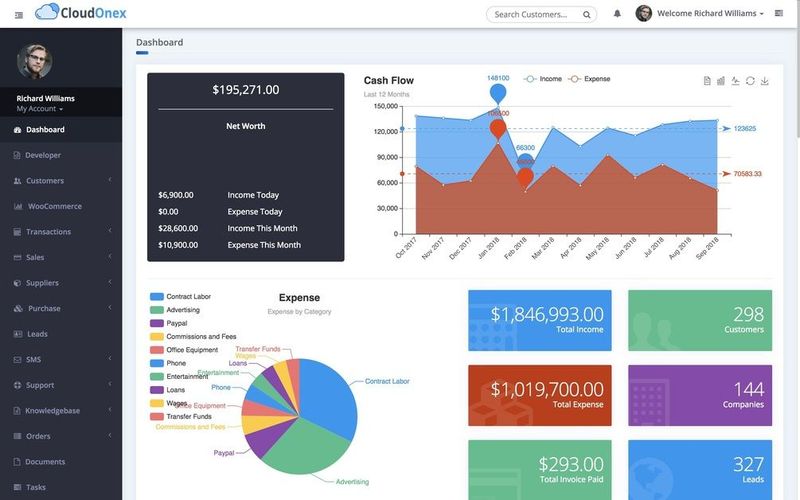
Task: Download Cash Flow chart as image
Action: tap(764, 81)
